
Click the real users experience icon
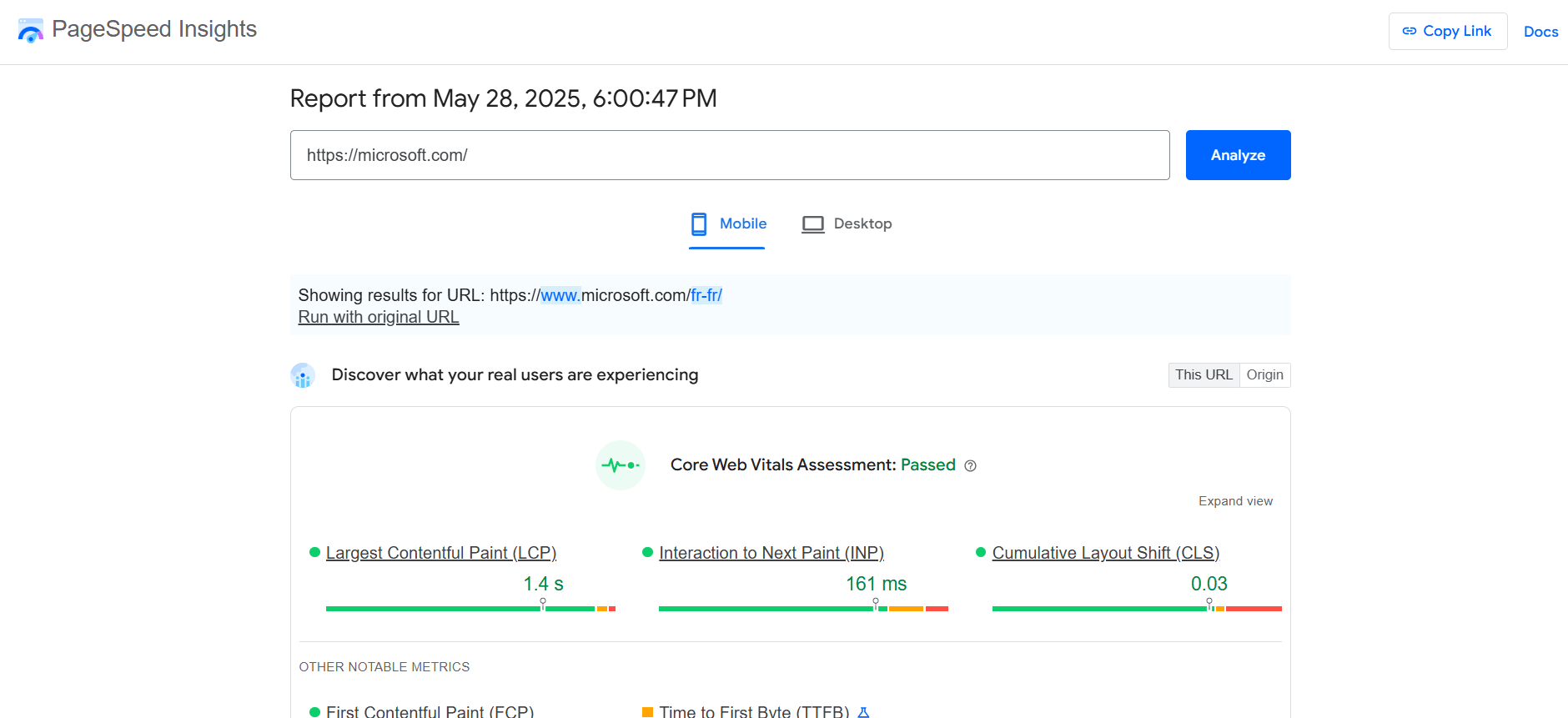tap(303, 375)
